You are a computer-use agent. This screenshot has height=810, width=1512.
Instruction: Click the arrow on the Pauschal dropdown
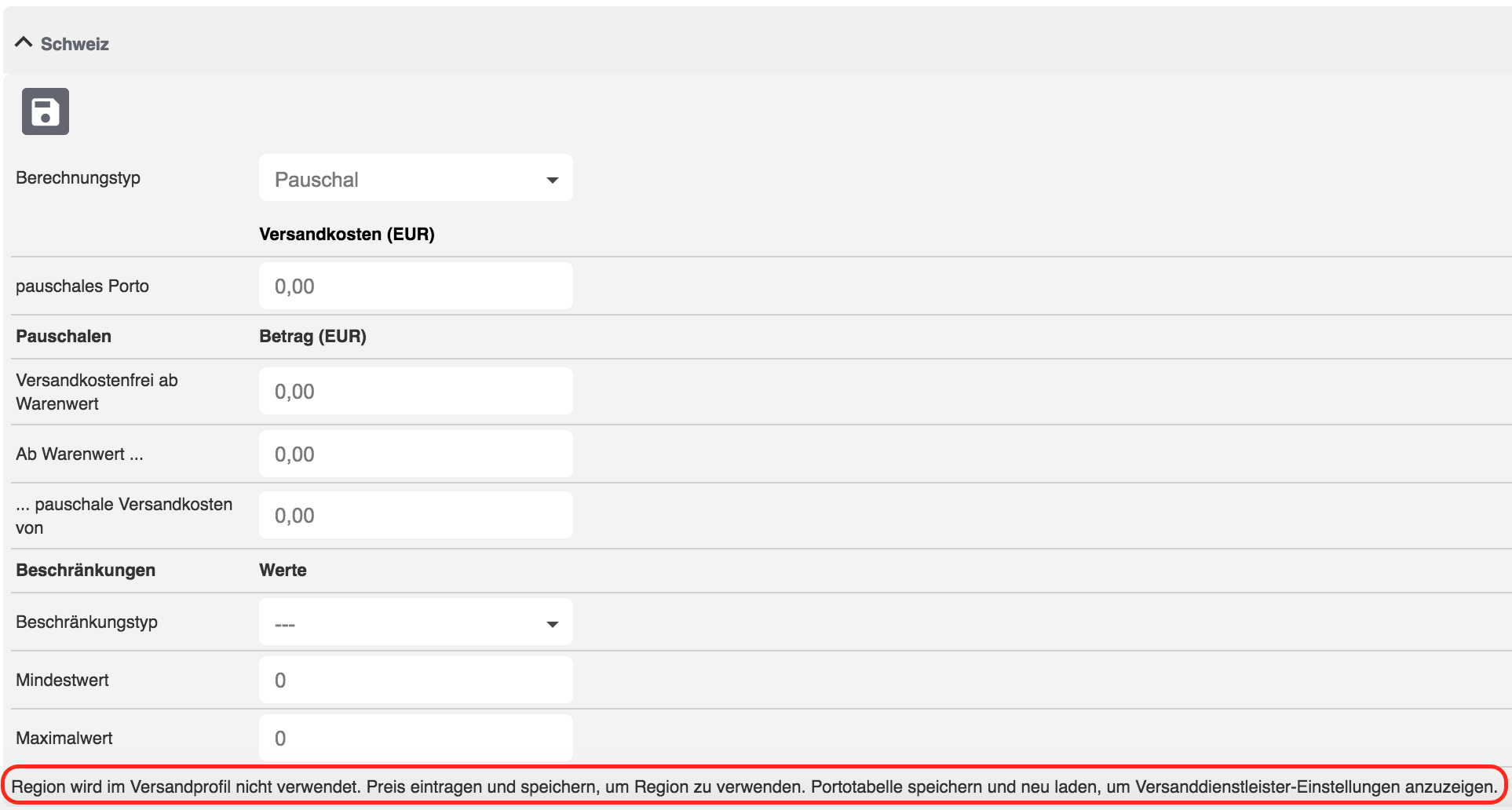[552, 180]
